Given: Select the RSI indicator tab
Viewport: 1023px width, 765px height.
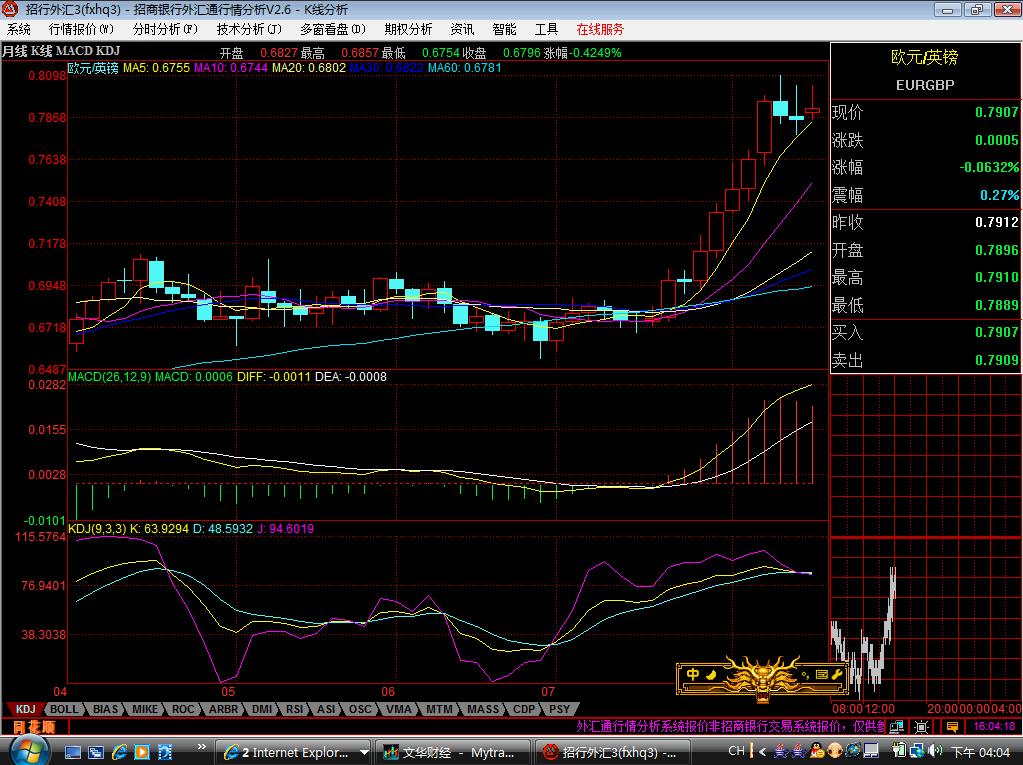Looking at the screenshot, I should coord(294,709).
